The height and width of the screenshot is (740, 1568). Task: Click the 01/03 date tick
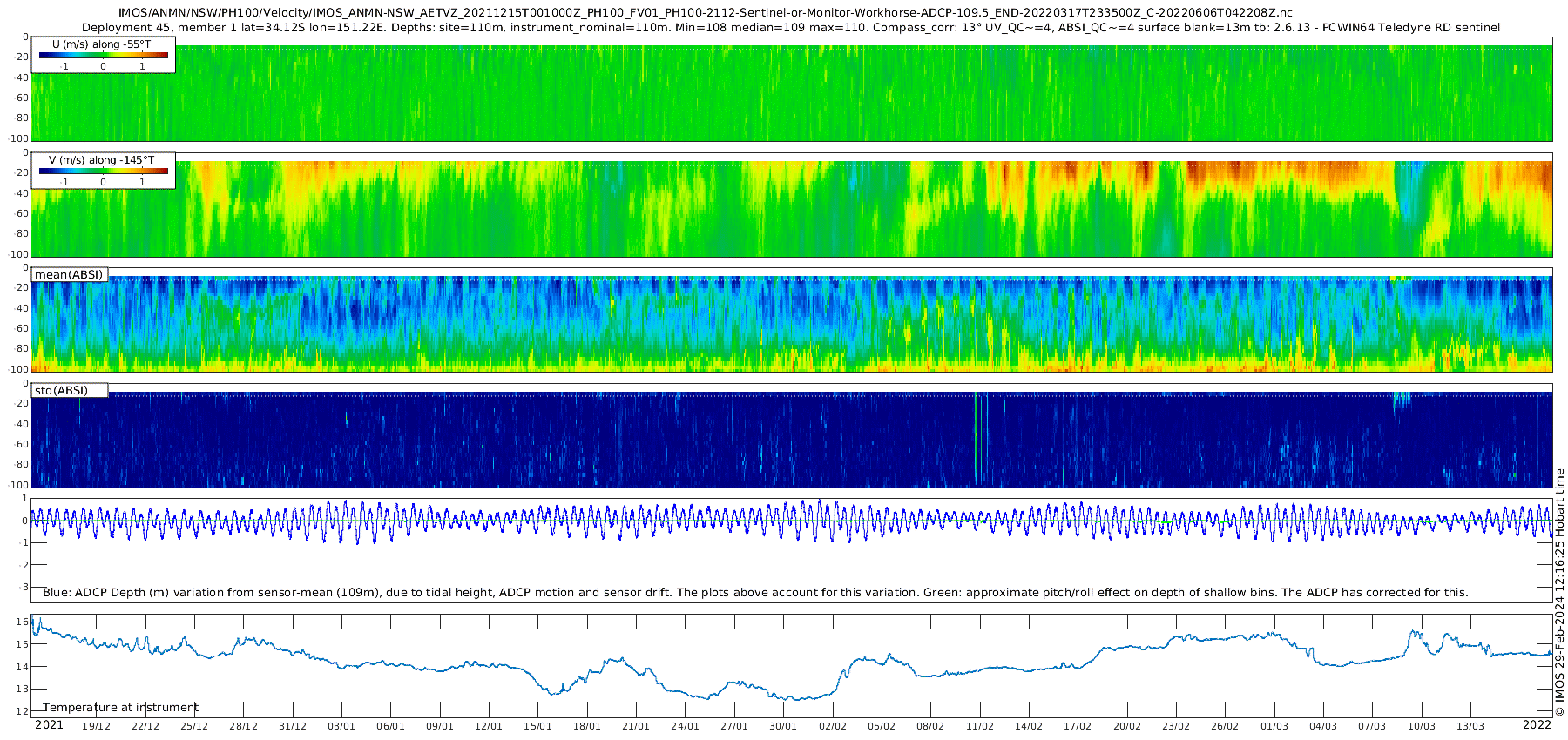tap(1274, 726)
